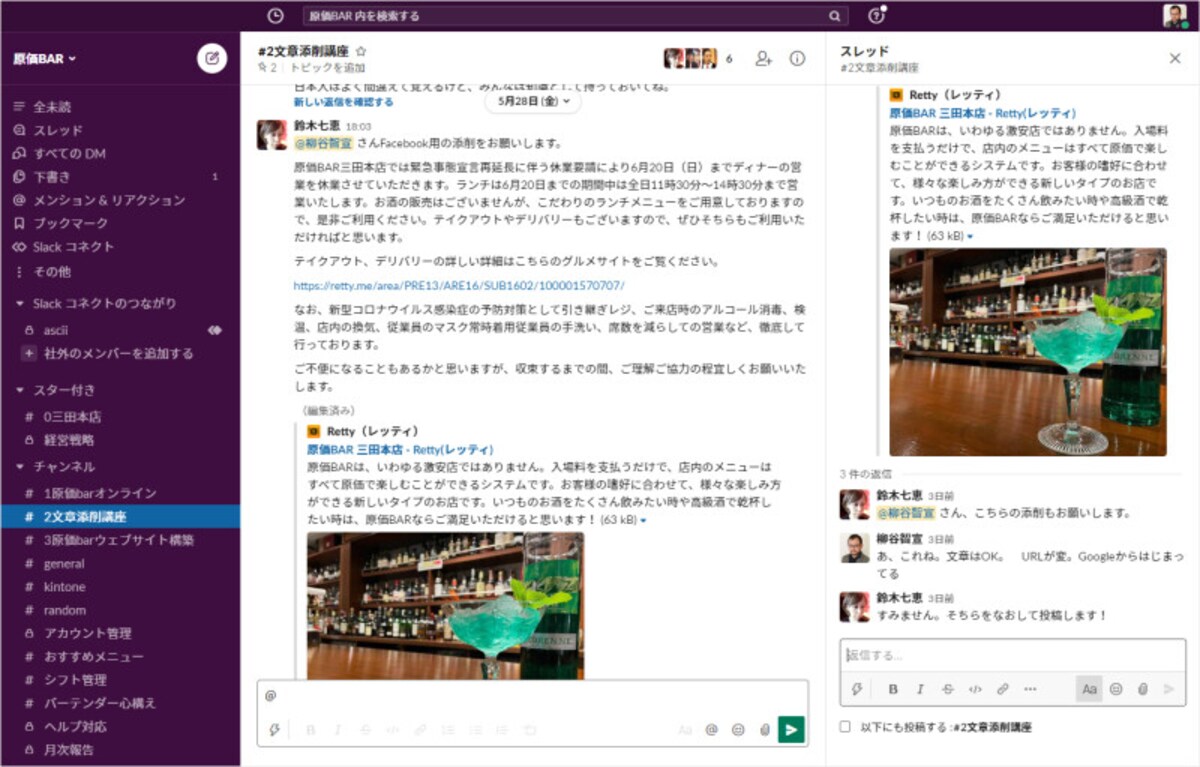Screen dimensions: 1200x767
Task: Attach a file in main composer
Action: [x=765, y=730]
